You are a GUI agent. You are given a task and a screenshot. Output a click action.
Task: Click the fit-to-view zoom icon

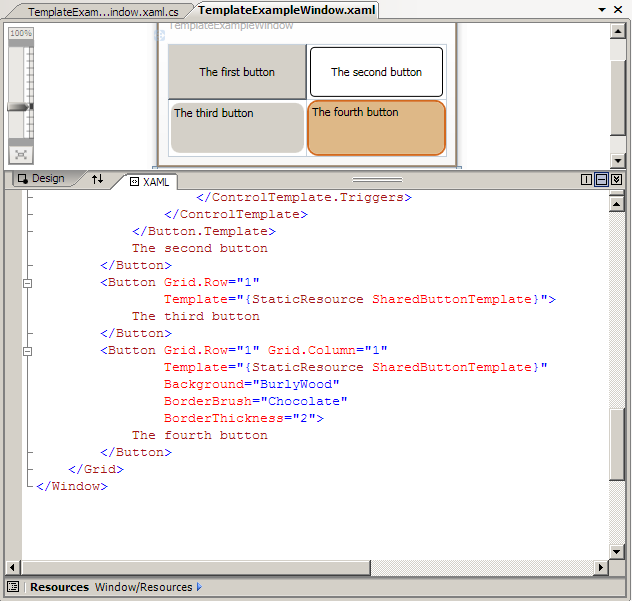tap(21, 155)
